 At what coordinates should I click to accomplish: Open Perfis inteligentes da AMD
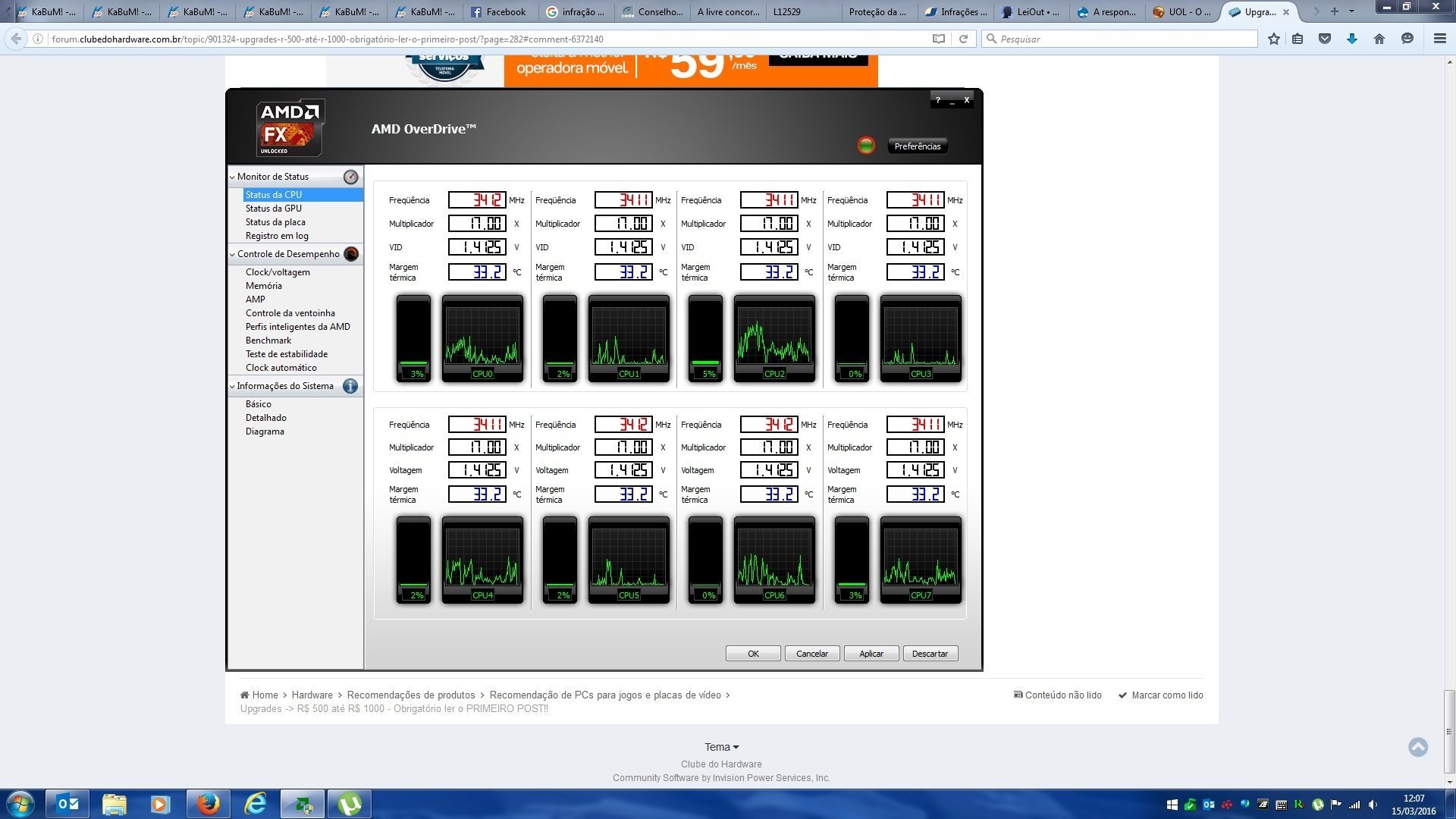298,327
